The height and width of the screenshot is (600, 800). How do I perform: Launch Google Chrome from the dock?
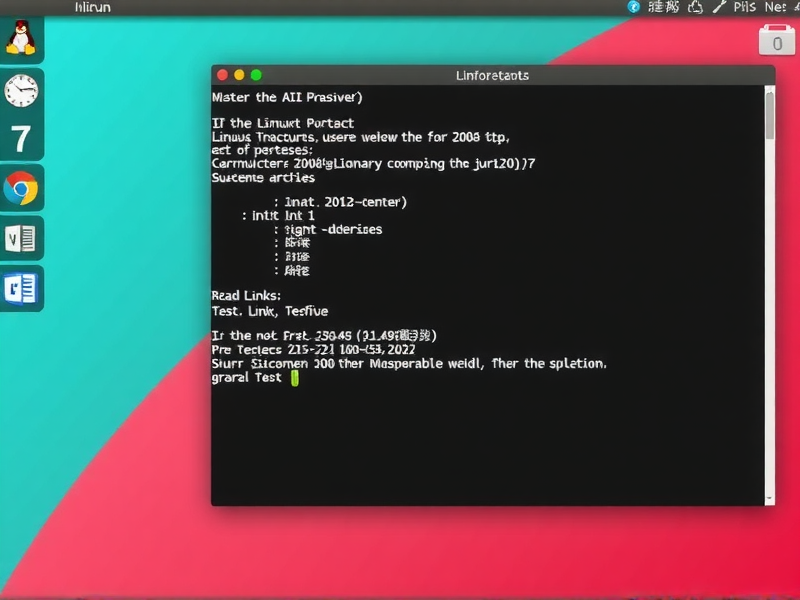click(x=22, y=187)
